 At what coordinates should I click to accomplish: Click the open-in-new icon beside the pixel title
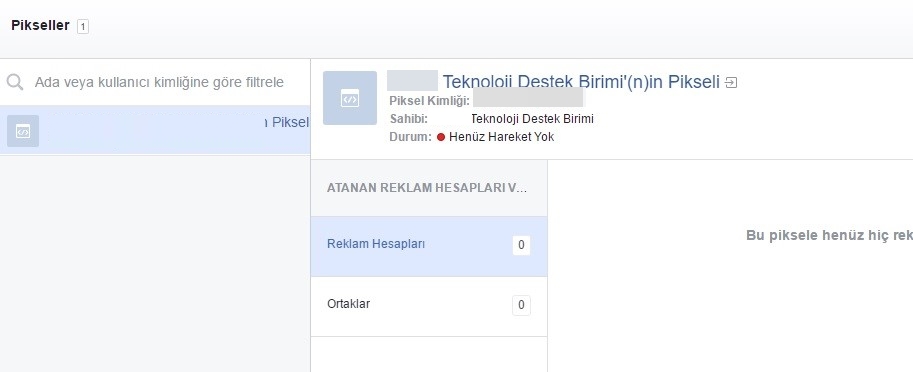click(731, 83)
